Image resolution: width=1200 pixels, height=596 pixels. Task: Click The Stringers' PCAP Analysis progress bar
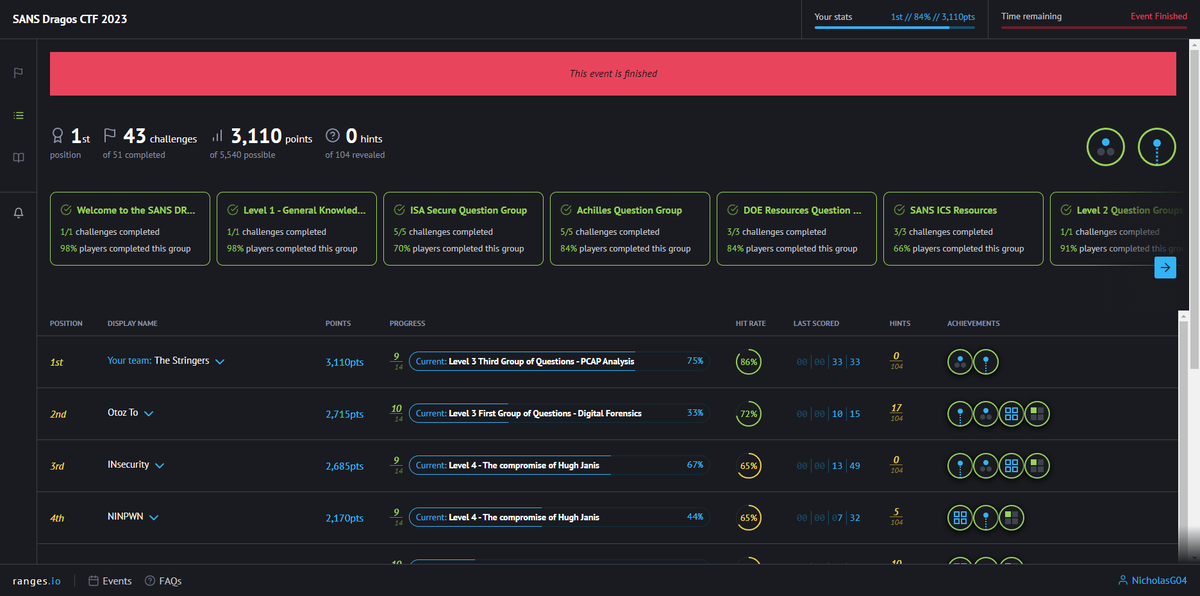(x=559, y=361)
